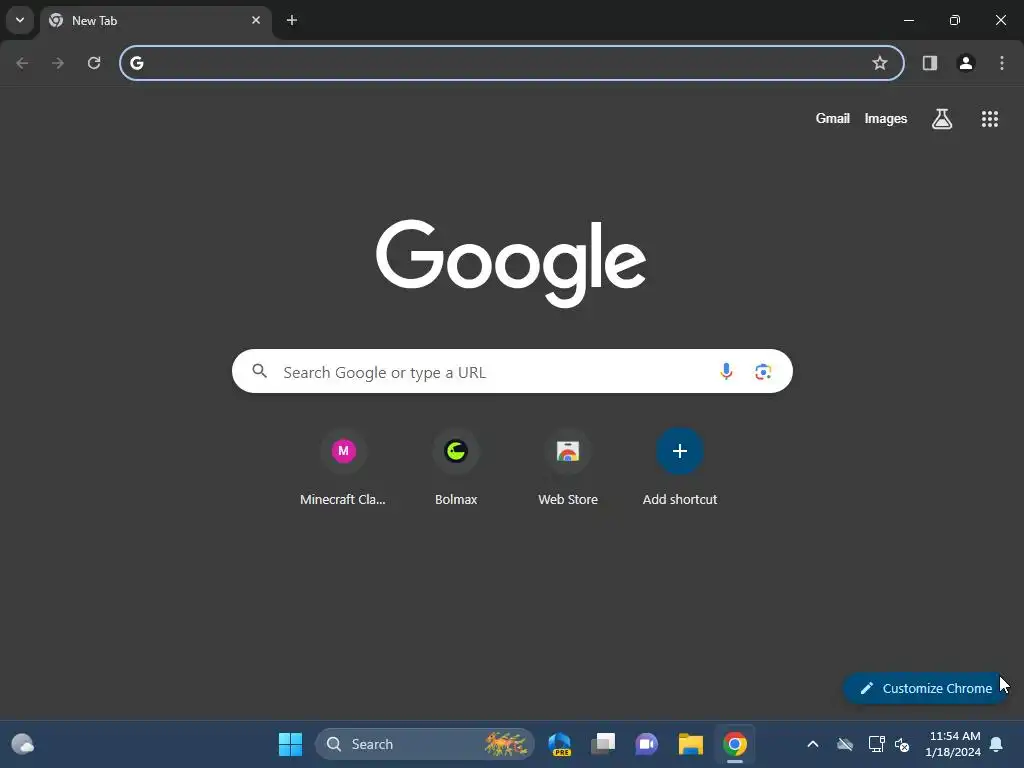The height and width of the screenshot is (768, 1024).
Task: Bookmark this tab with star icon
Action: point(880,63)
